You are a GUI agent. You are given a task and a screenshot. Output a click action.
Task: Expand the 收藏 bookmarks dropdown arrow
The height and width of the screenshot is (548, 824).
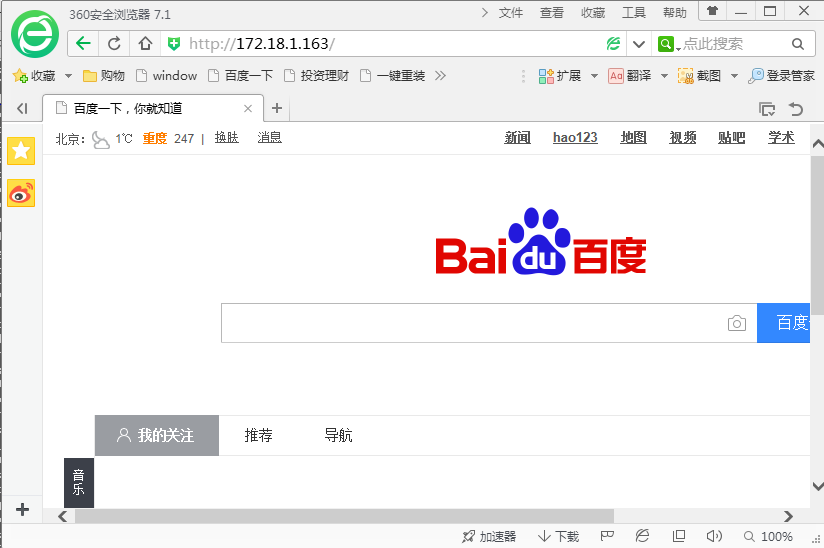[68, 76]
